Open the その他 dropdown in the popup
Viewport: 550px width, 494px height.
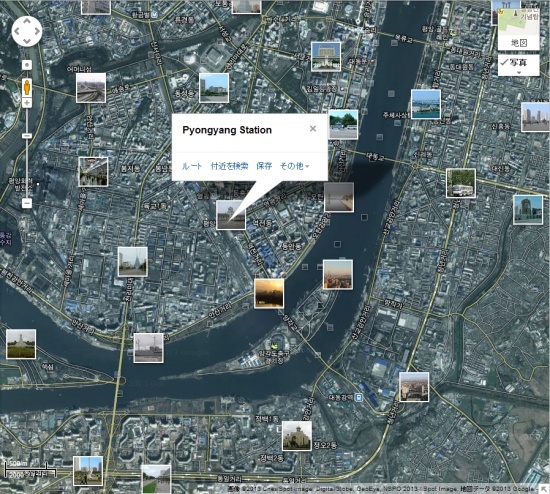point(294,166)
